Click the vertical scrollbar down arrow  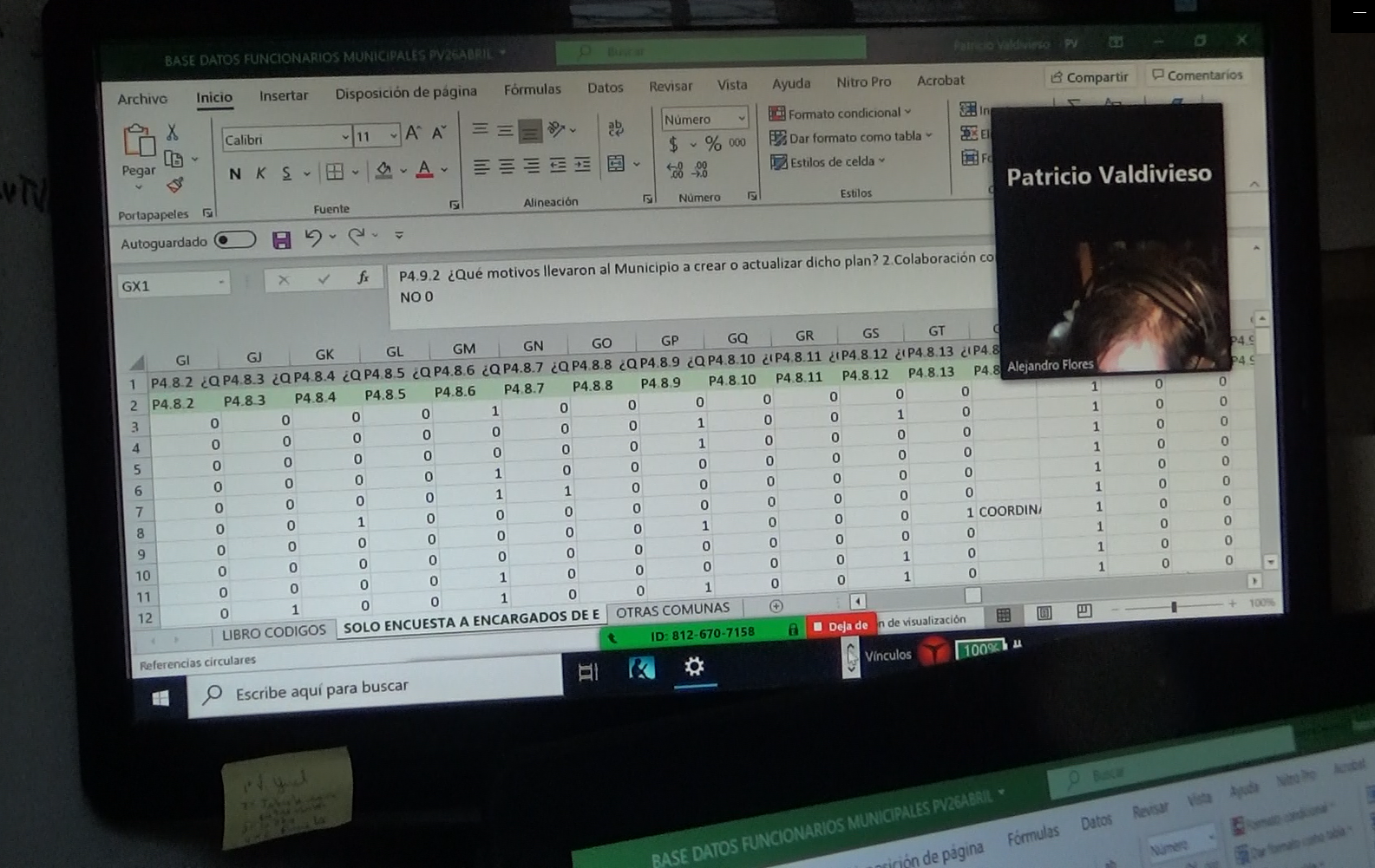pyautogui.click(x=1270, y=562)
